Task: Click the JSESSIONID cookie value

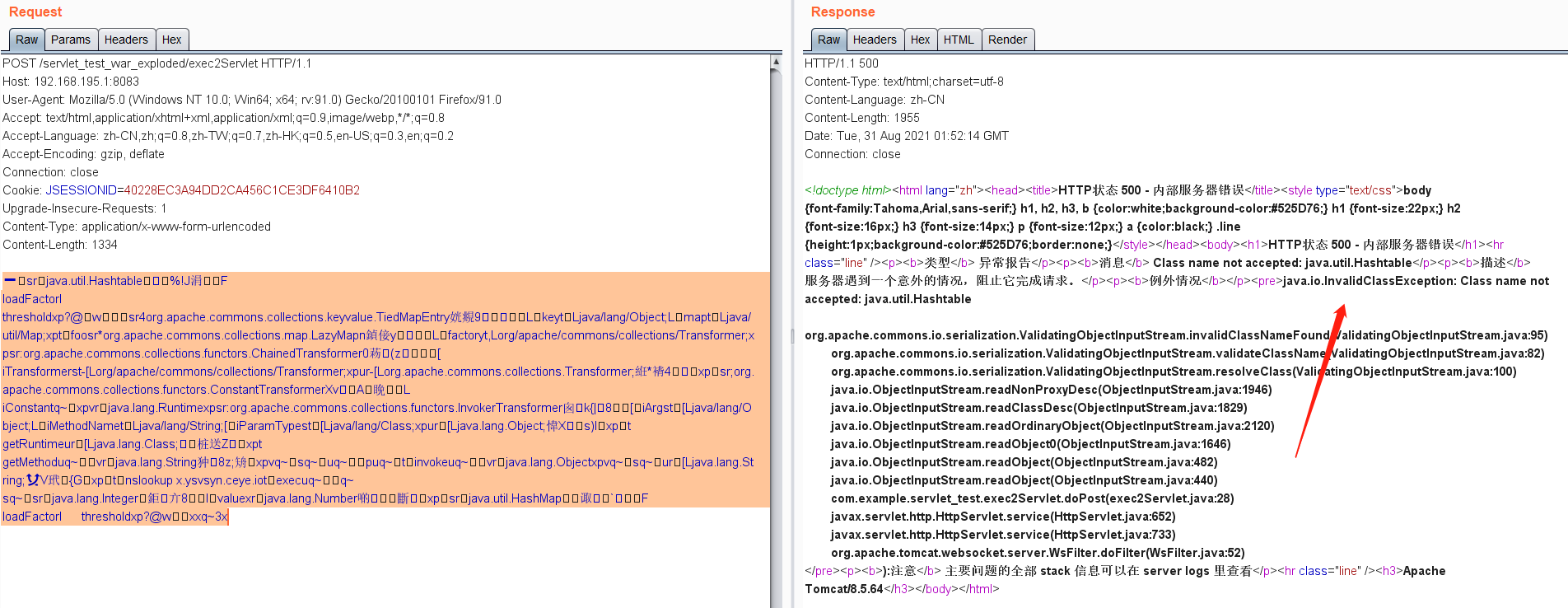Action: pyautogui.click(x=242, y=190)
